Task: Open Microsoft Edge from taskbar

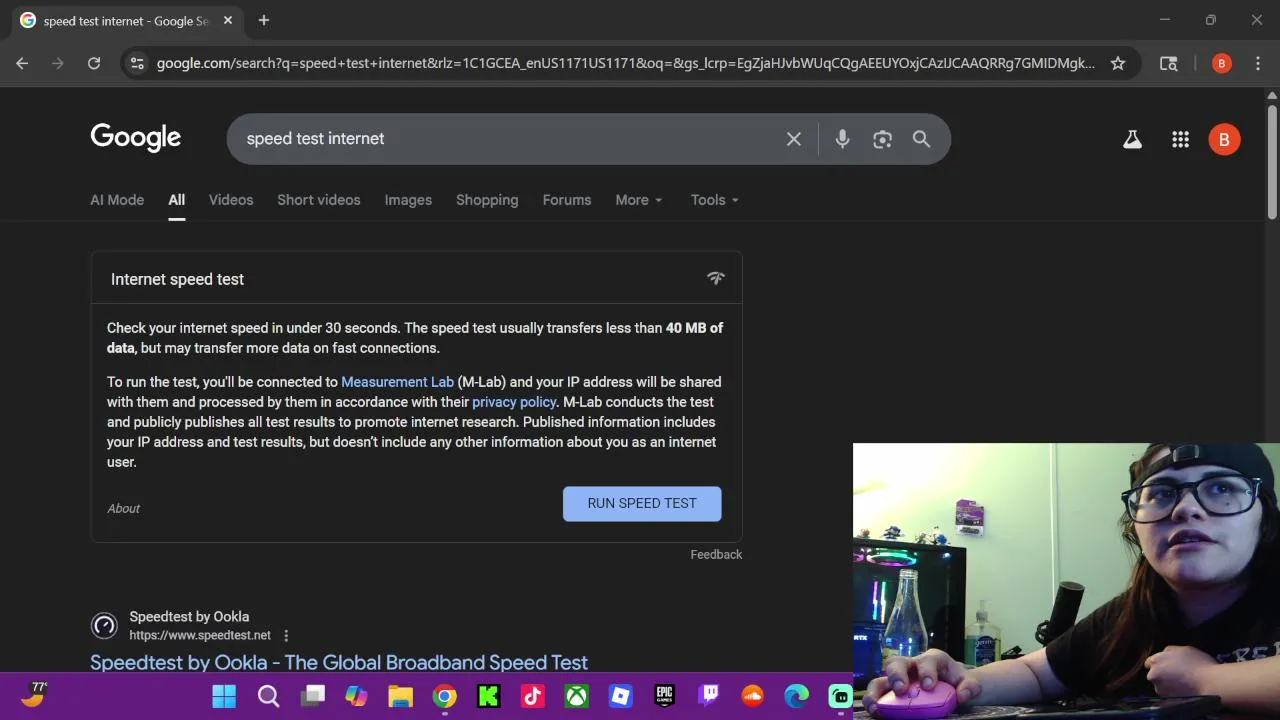Action: [x=796, y=696]
